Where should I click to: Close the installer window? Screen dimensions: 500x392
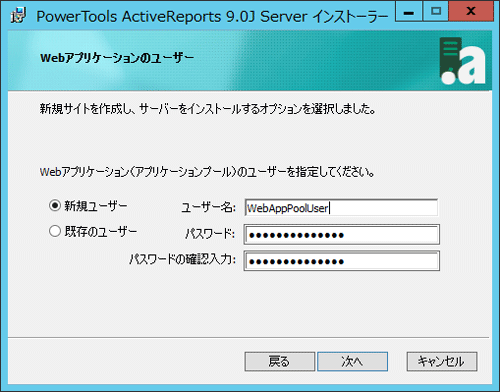(x=471, y=11)
